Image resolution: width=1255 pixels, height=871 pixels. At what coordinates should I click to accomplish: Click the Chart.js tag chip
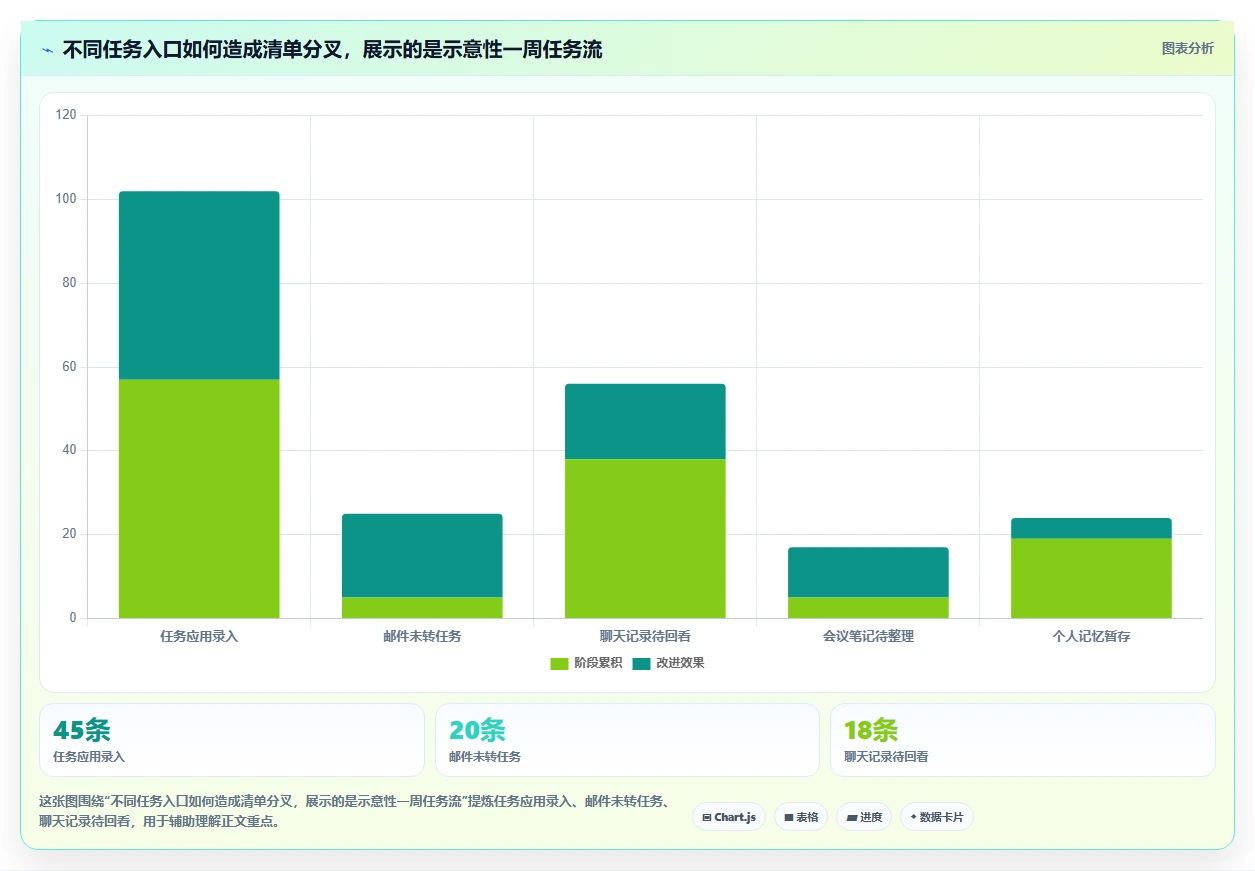pyautogui.click(x=729, y=817)
